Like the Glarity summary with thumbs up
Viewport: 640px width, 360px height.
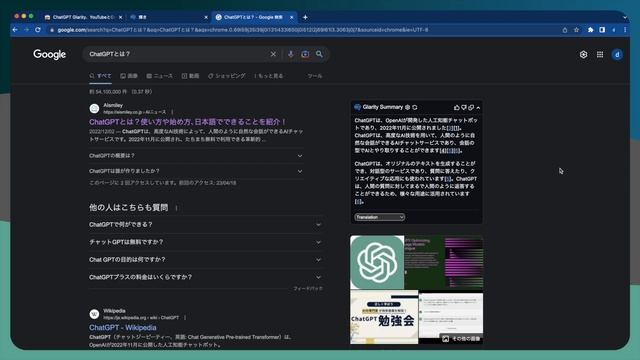[456, 107]
